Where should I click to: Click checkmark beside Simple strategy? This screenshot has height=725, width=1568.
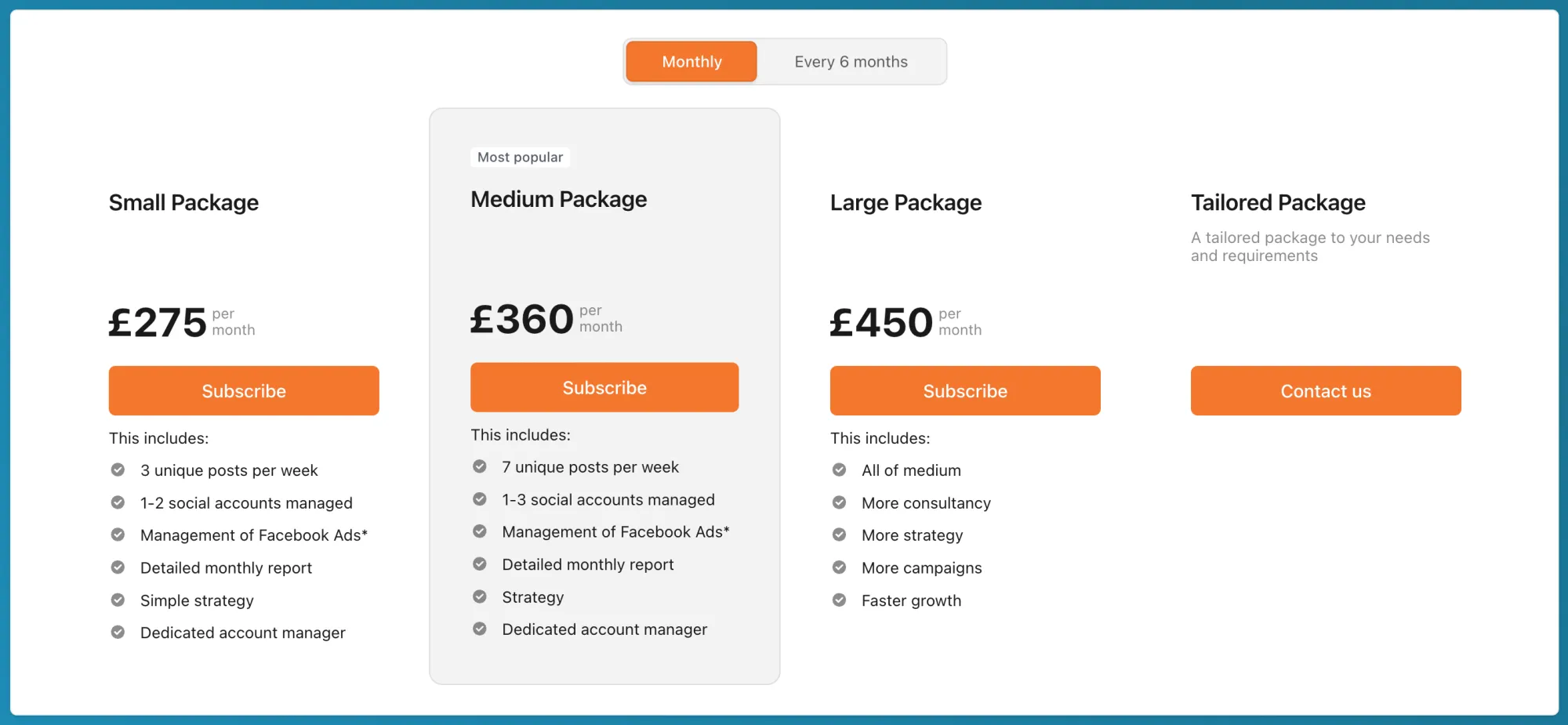coord(118,600)
